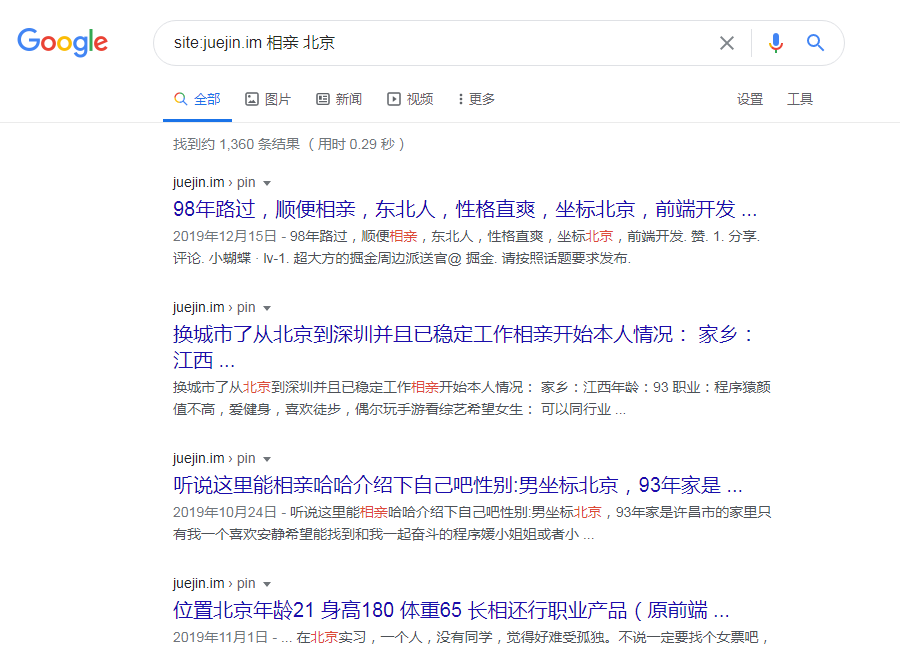This screenshot has height=649, width=900.
Task: Expand dropdown arrow above 换城市了 result
Action: pyautogui.click(x=267, y=308)
